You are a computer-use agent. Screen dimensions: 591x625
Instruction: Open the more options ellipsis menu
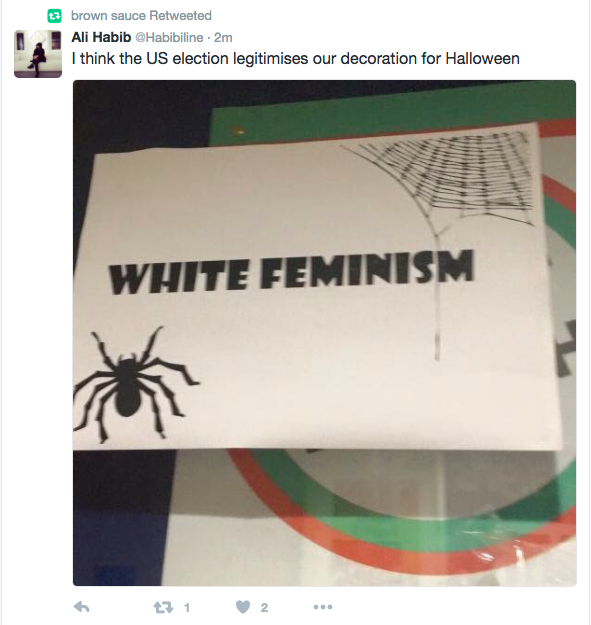(x=323, y=607)
